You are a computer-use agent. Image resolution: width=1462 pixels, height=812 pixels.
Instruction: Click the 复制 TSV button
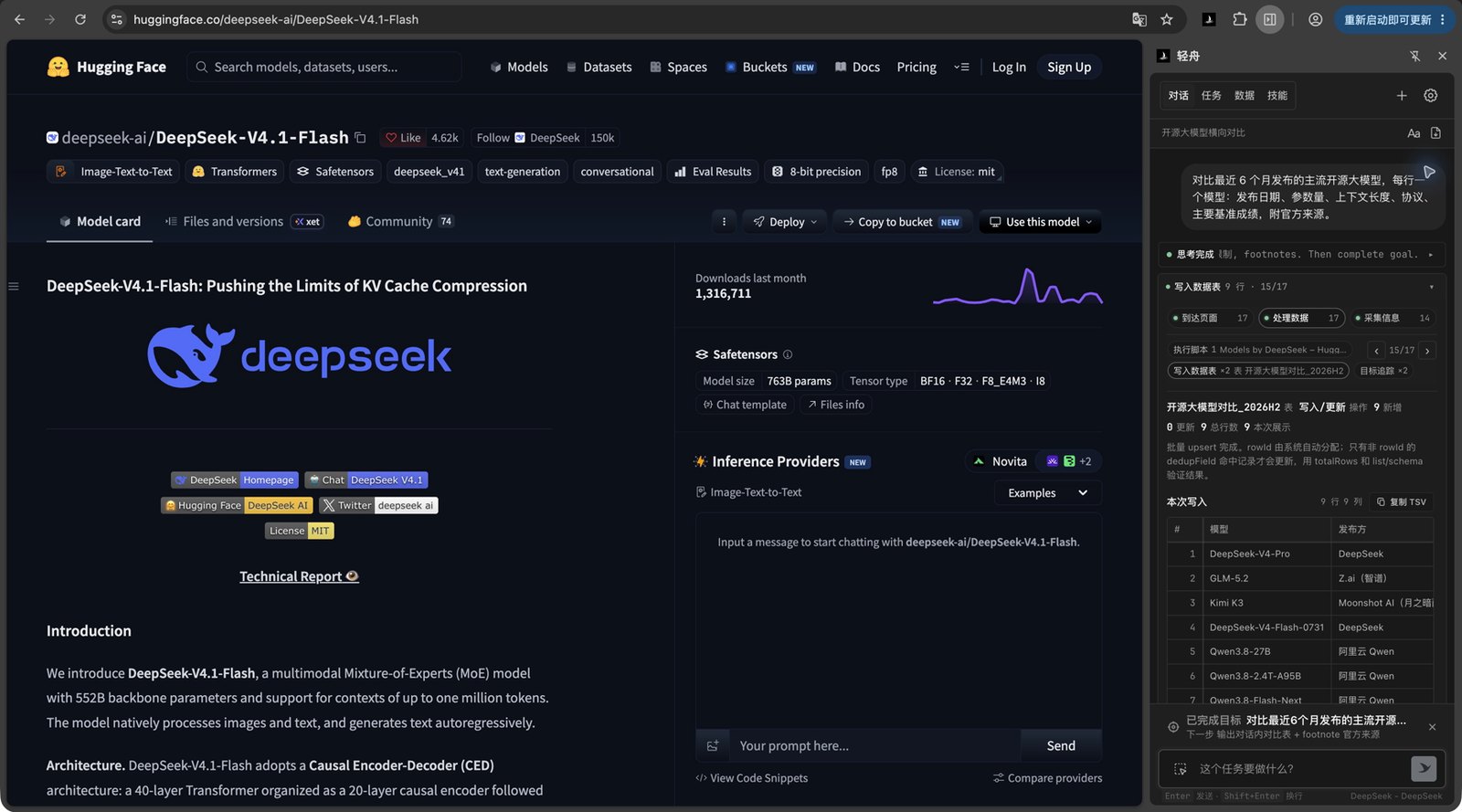click(x=1401, y=502)
